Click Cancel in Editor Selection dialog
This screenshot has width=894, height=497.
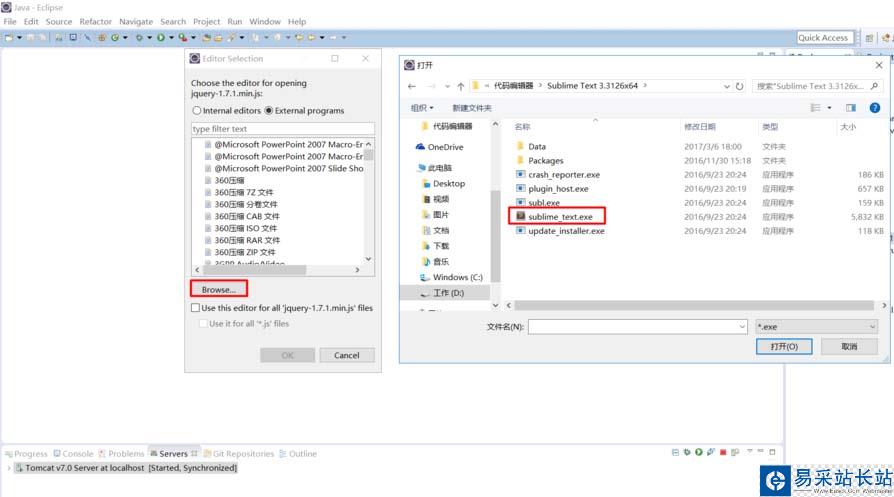tap(347, 355)
